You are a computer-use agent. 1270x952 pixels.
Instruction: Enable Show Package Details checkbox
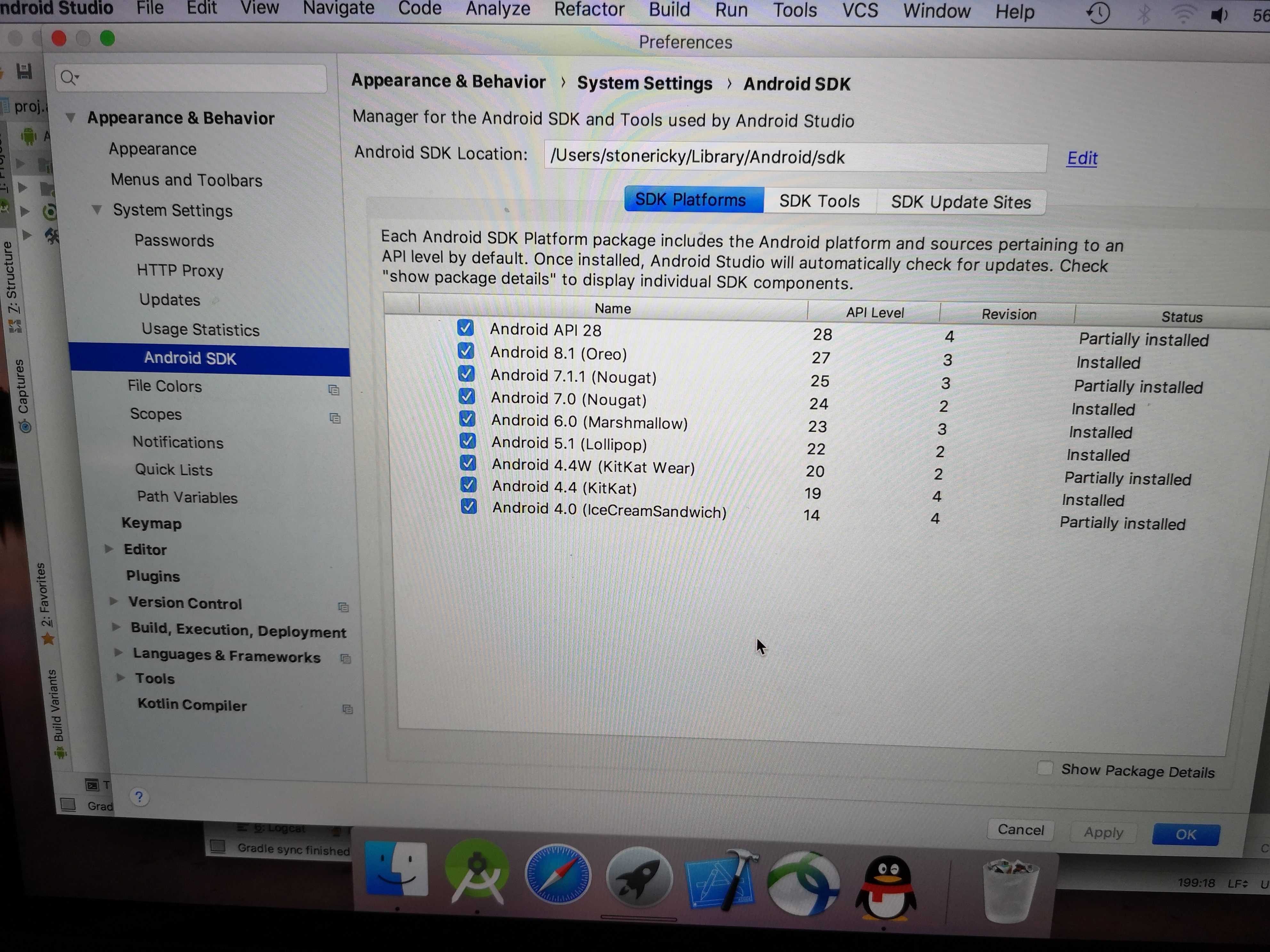pyautogui.click(x=1045, y=768)
